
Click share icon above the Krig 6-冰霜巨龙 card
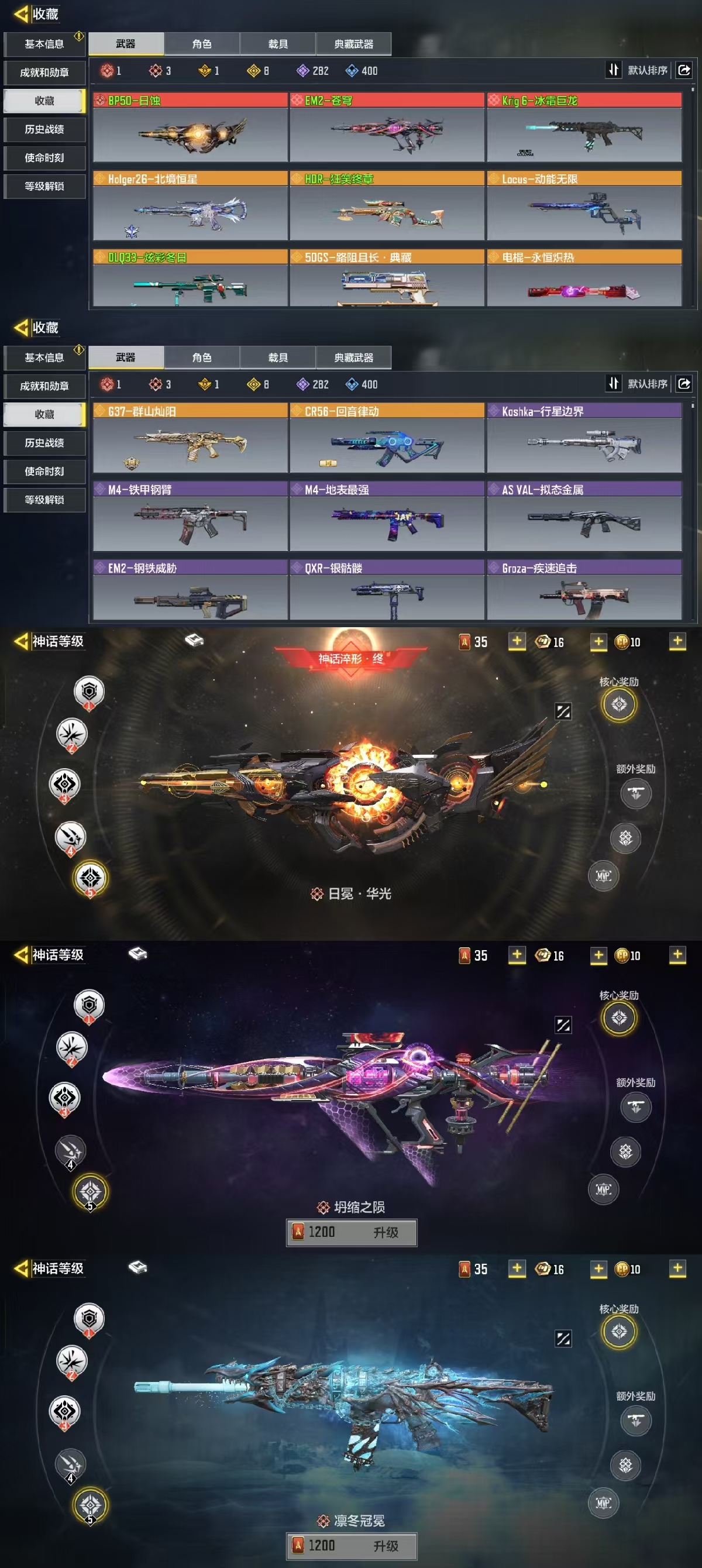[684, 70]
